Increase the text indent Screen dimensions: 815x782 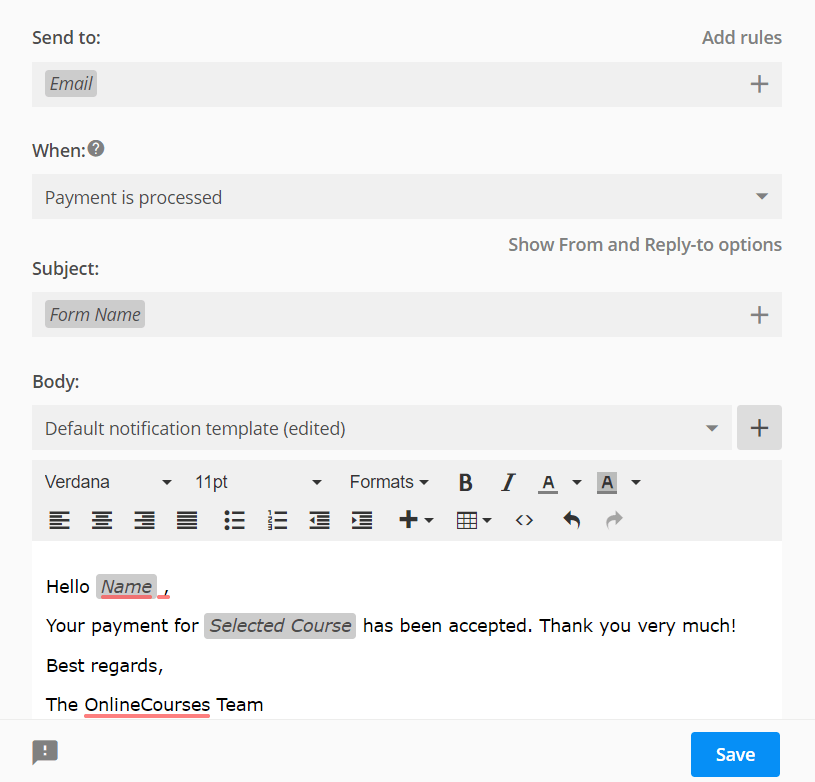362,520
